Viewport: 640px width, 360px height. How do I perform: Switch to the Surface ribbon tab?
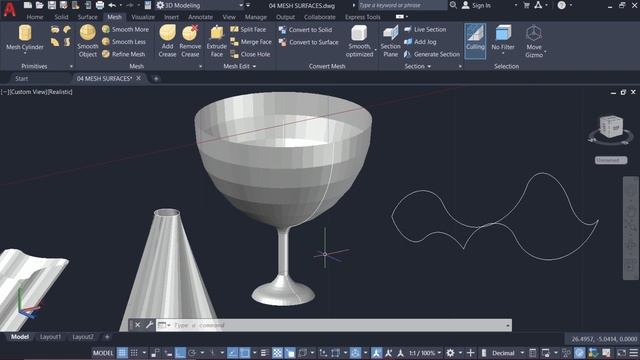click(x=87, y=17)
